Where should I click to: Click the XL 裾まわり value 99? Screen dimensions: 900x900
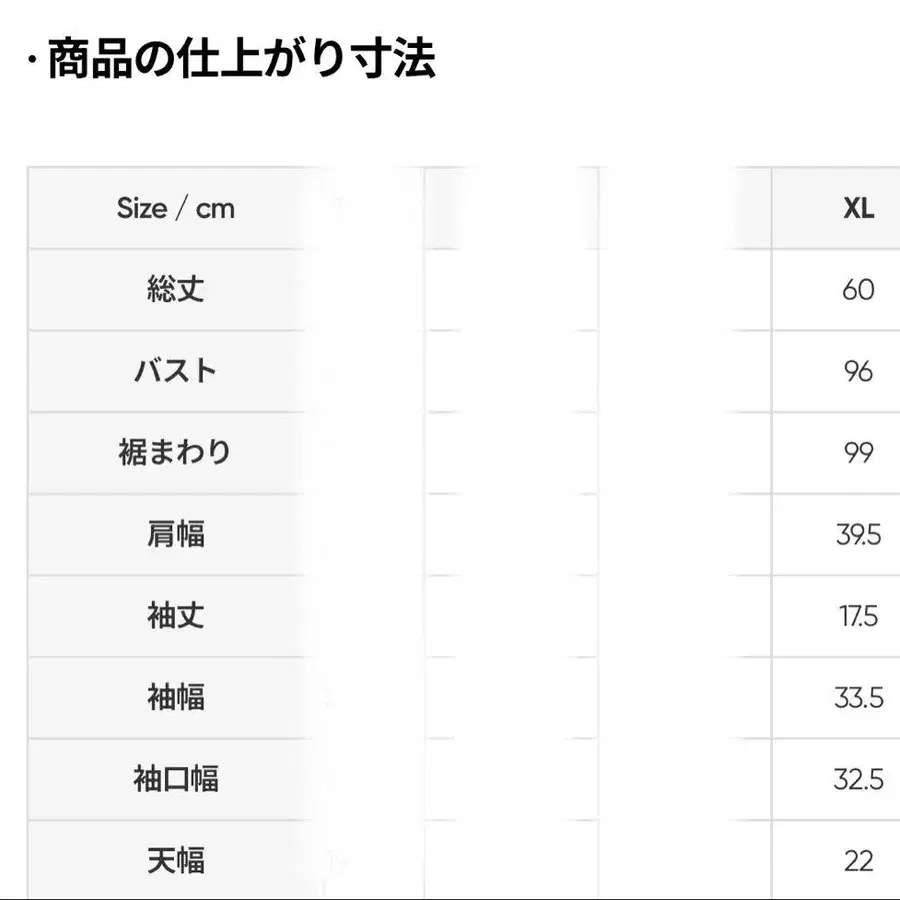click(858, 452)
